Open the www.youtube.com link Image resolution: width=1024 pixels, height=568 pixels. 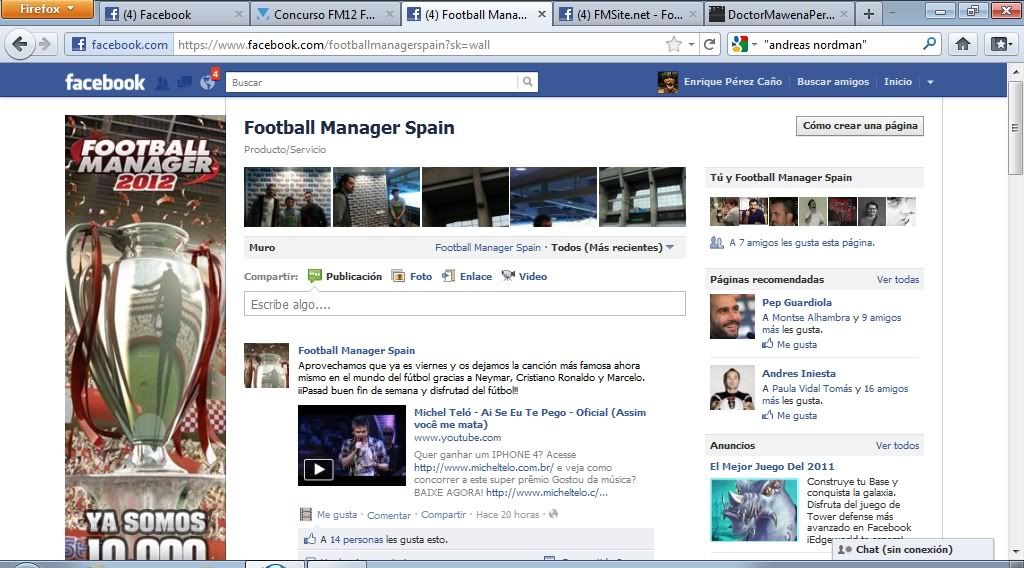coord(457,437)
